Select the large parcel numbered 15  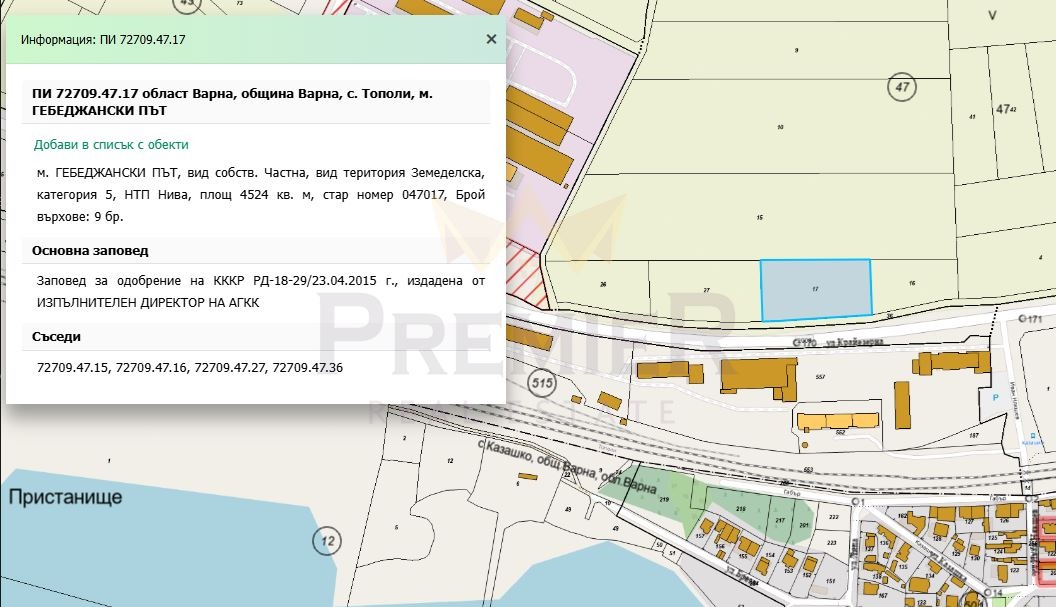(x=760, y=218)
